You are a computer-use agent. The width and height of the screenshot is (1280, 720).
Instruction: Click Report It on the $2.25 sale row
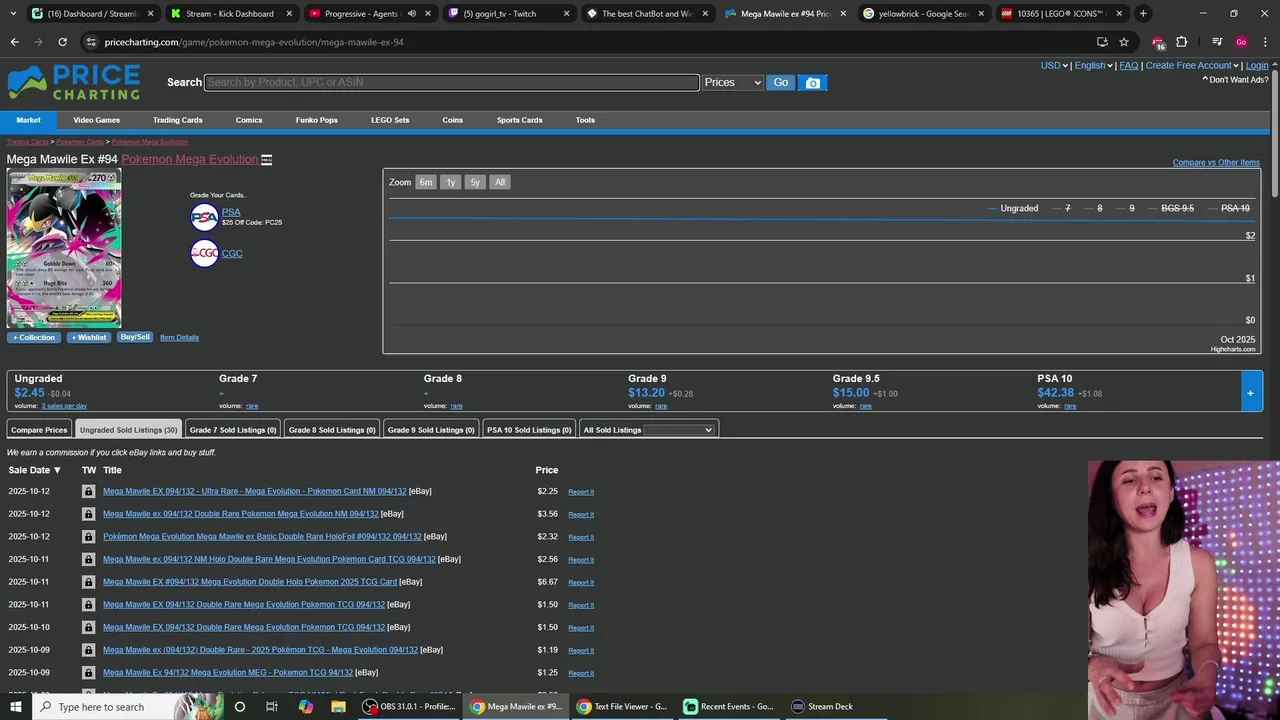coord(581,492)
